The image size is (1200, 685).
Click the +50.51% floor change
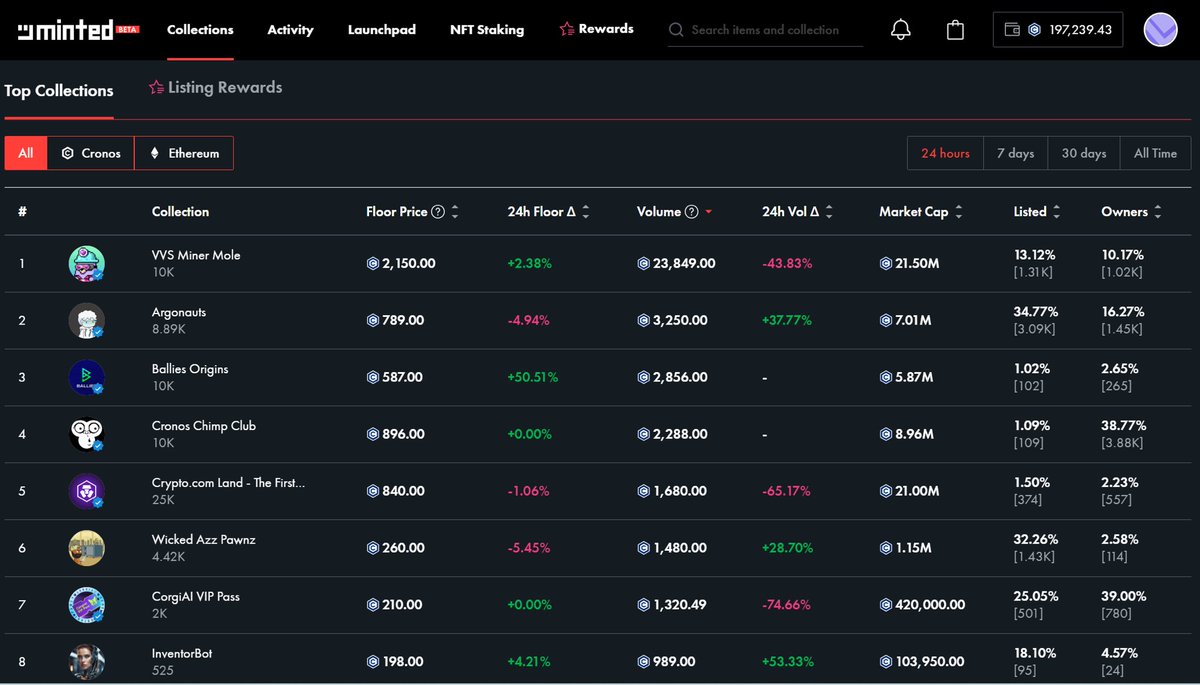click(533, 378)
